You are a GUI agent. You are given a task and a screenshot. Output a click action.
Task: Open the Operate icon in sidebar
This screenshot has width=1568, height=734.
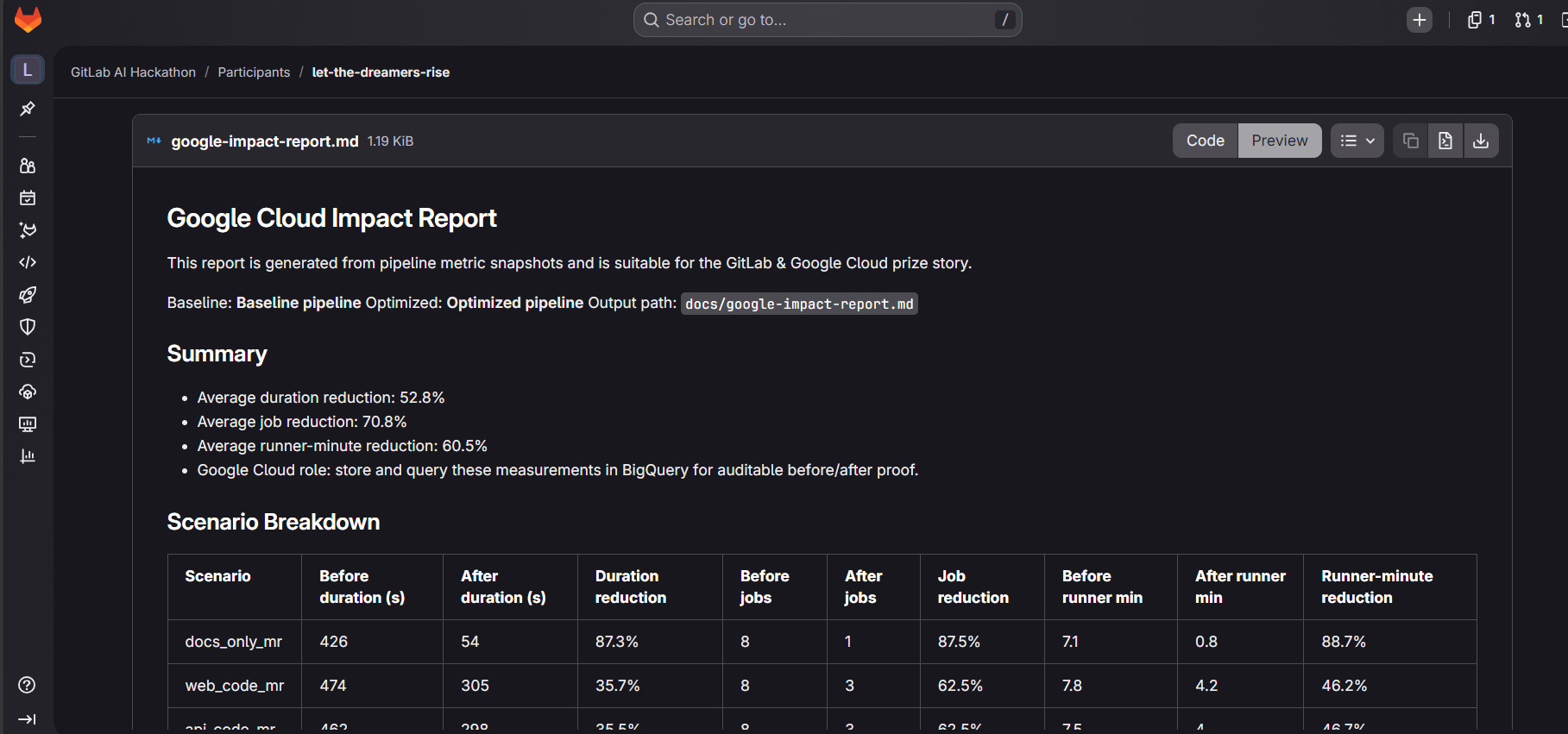(28, 392)
